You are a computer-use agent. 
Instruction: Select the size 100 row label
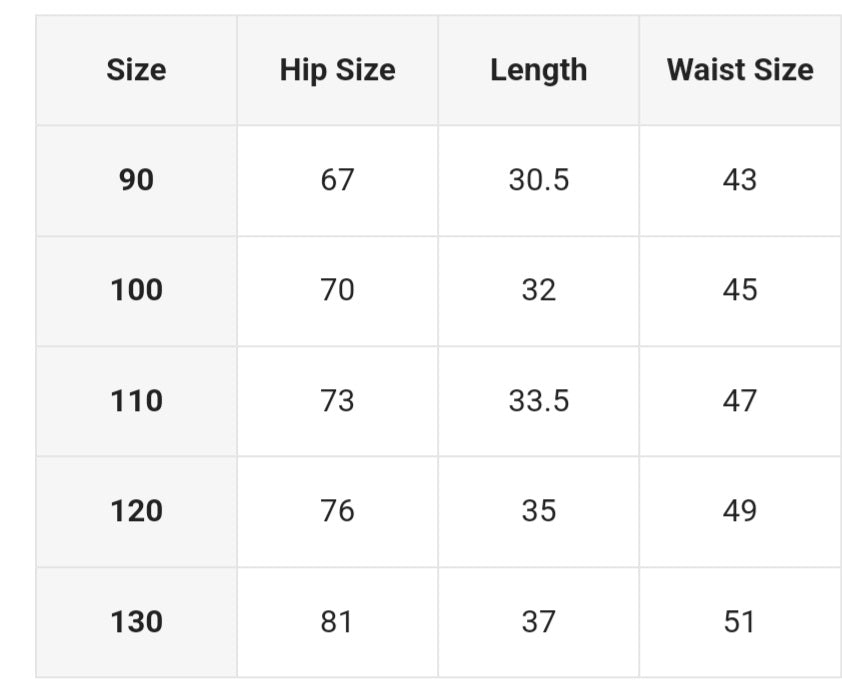tap(136, 290)
